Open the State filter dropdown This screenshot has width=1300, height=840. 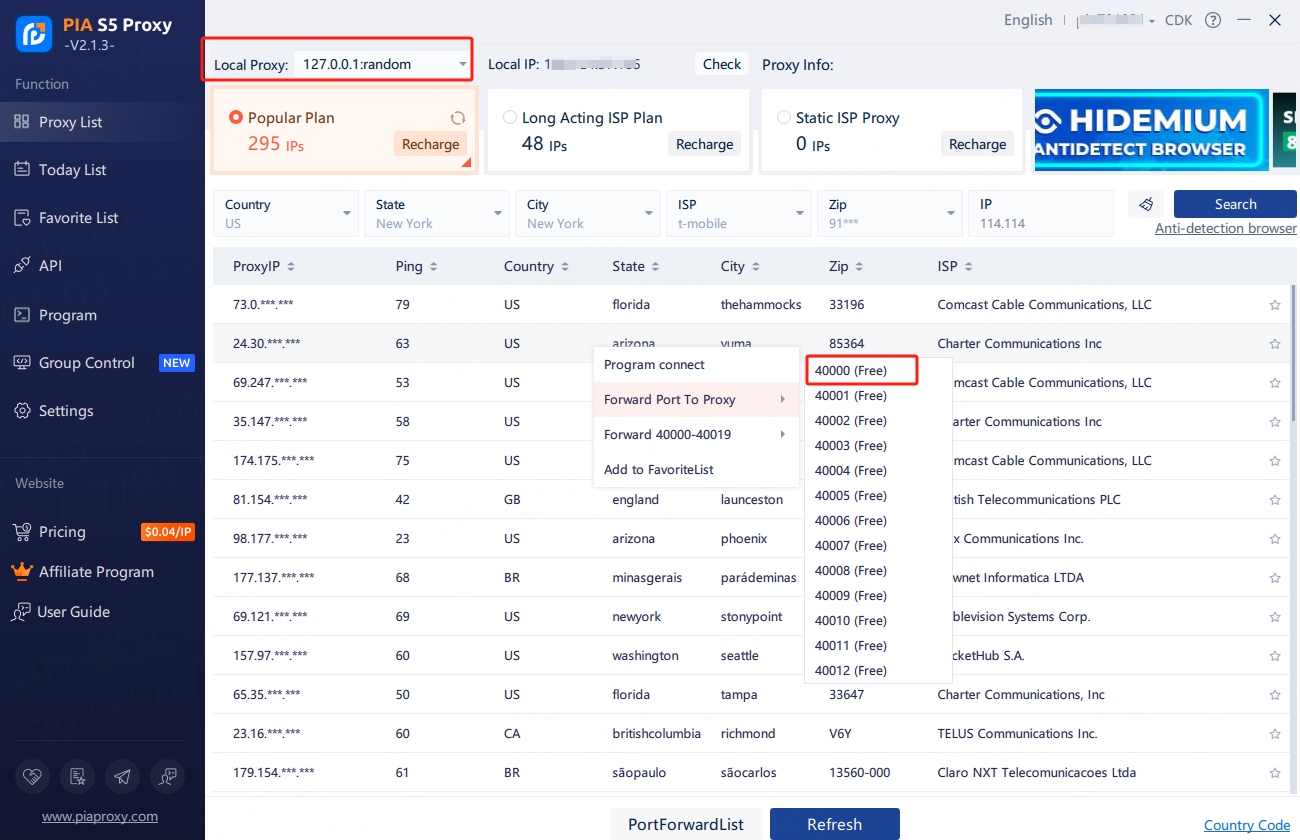pos(437,213)
